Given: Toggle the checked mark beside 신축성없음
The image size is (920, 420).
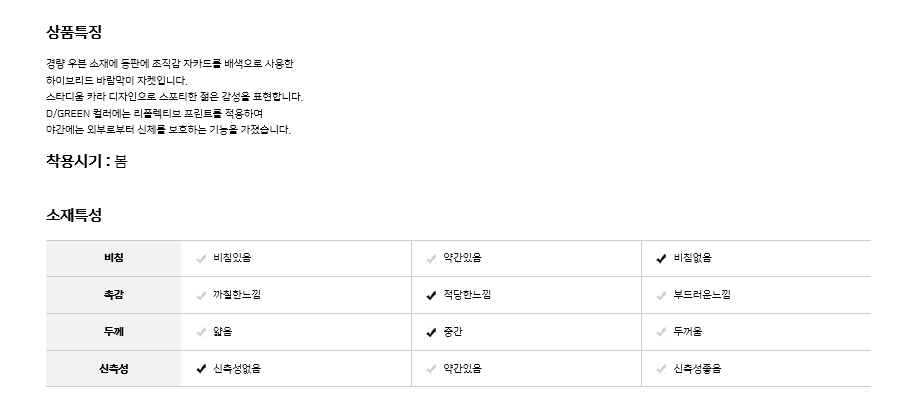Looking at the screenshot, I should [x=201, y=369].
